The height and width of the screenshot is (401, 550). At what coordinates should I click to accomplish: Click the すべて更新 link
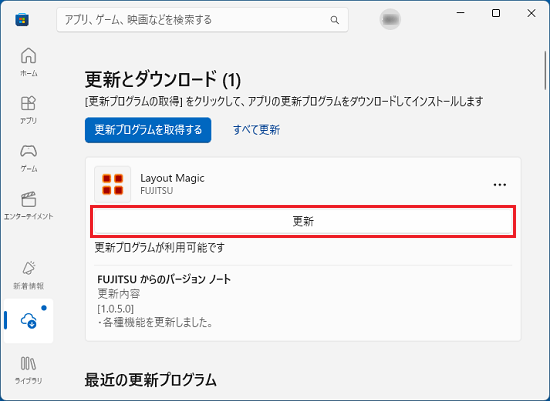[256, 130]
